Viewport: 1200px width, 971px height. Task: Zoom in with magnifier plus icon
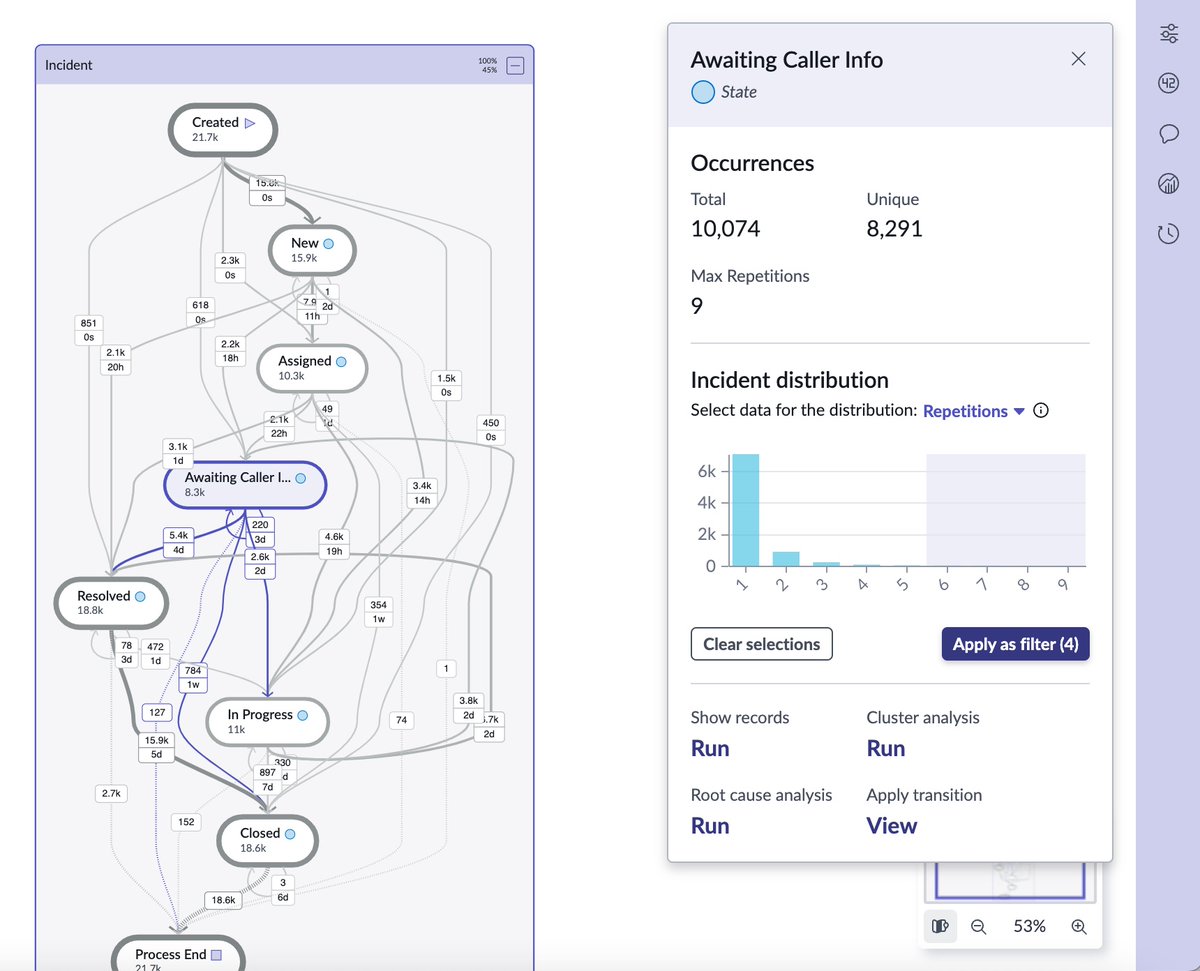[1078, 926]
